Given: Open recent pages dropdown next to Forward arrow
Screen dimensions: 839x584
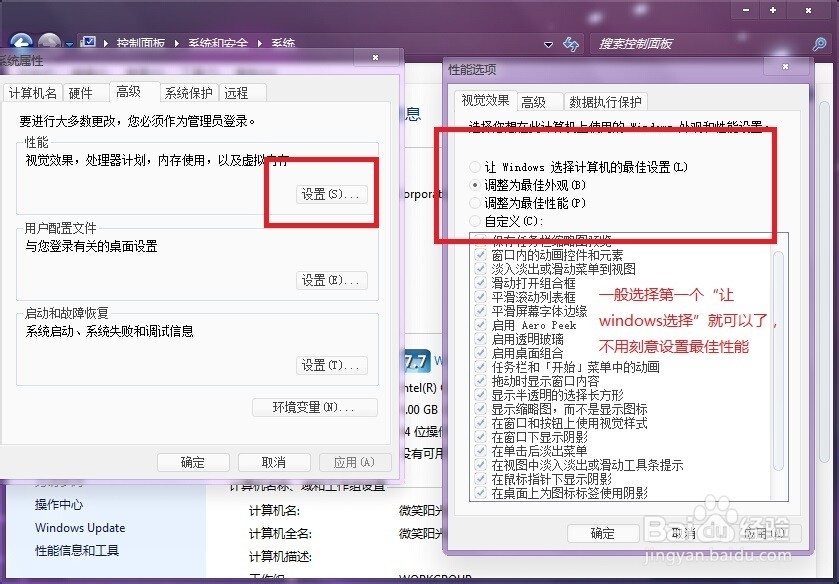Looking at the screenshot, I should click(x=69, y=44).
